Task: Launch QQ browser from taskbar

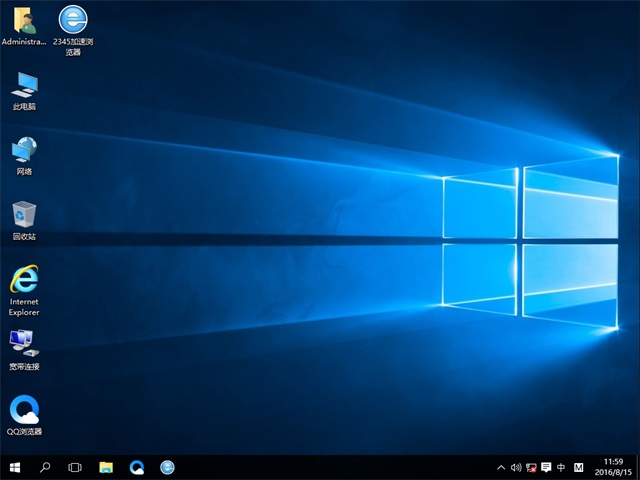Action: pyautogui.click(x=137, y=467)
